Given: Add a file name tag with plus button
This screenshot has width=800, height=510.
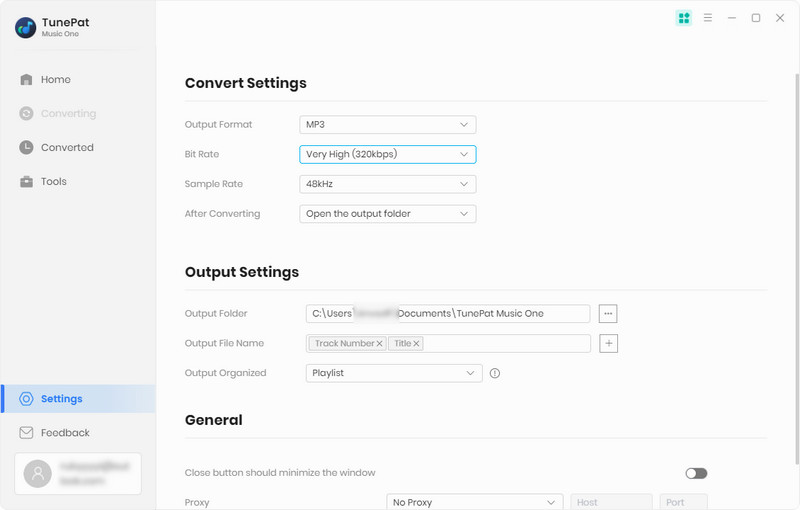Looking at the screenshot, I should tap(608, 344).
